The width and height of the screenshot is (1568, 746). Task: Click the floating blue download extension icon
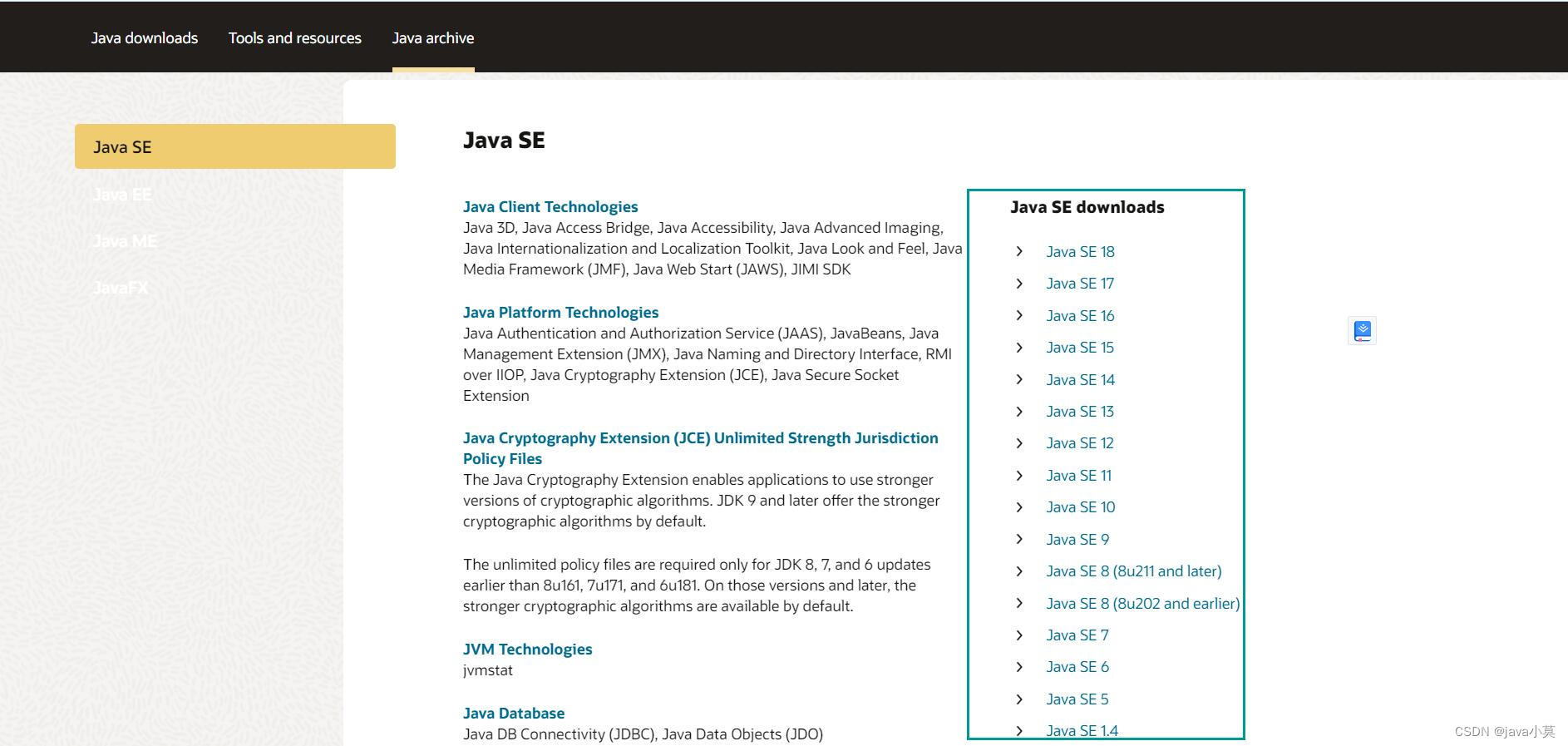1362,331
